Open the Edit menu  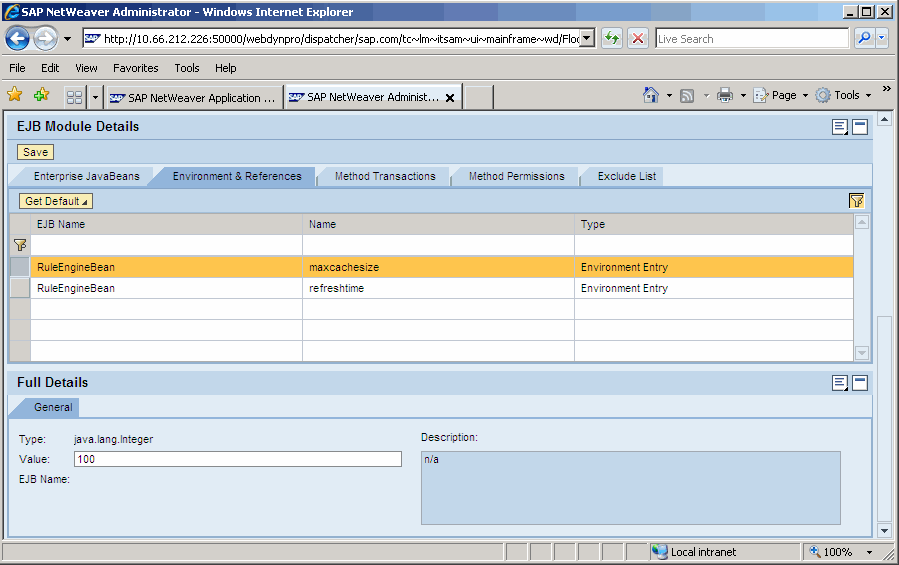coord(50,68)
